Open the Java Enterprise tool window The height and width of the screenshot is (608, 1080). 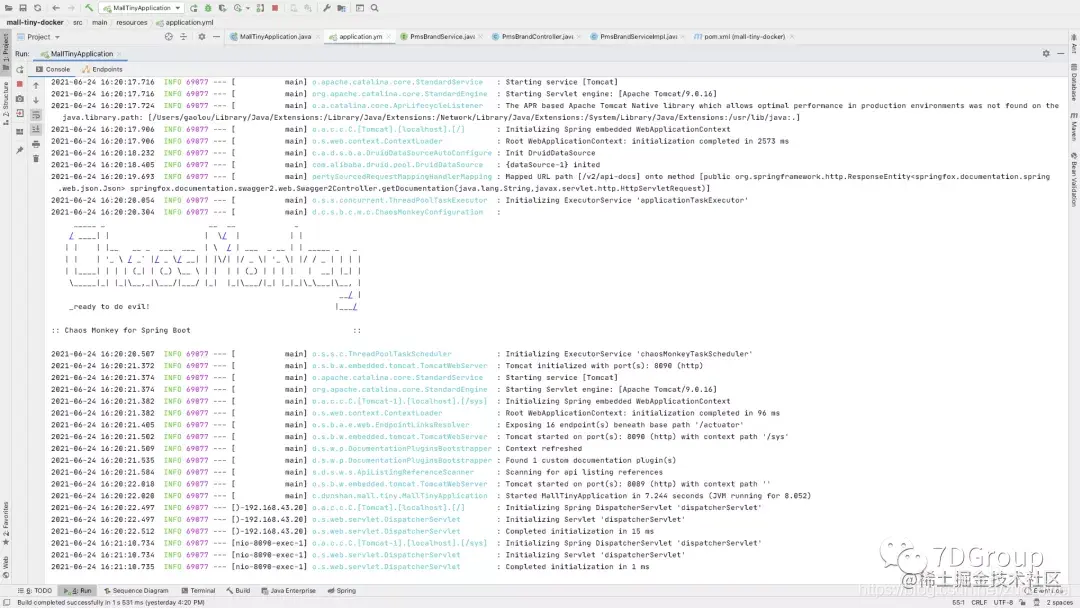[x=289, y=591]
